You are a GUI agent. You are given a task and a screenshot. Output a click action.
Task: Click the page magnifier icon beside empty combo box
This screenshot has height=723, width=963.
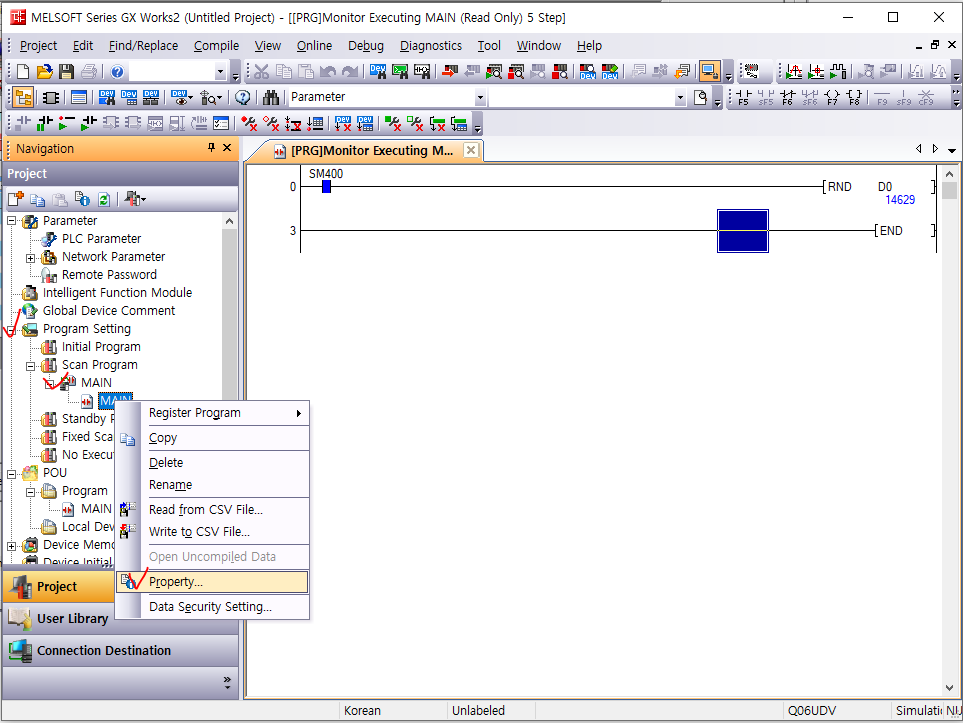[700, 97]
